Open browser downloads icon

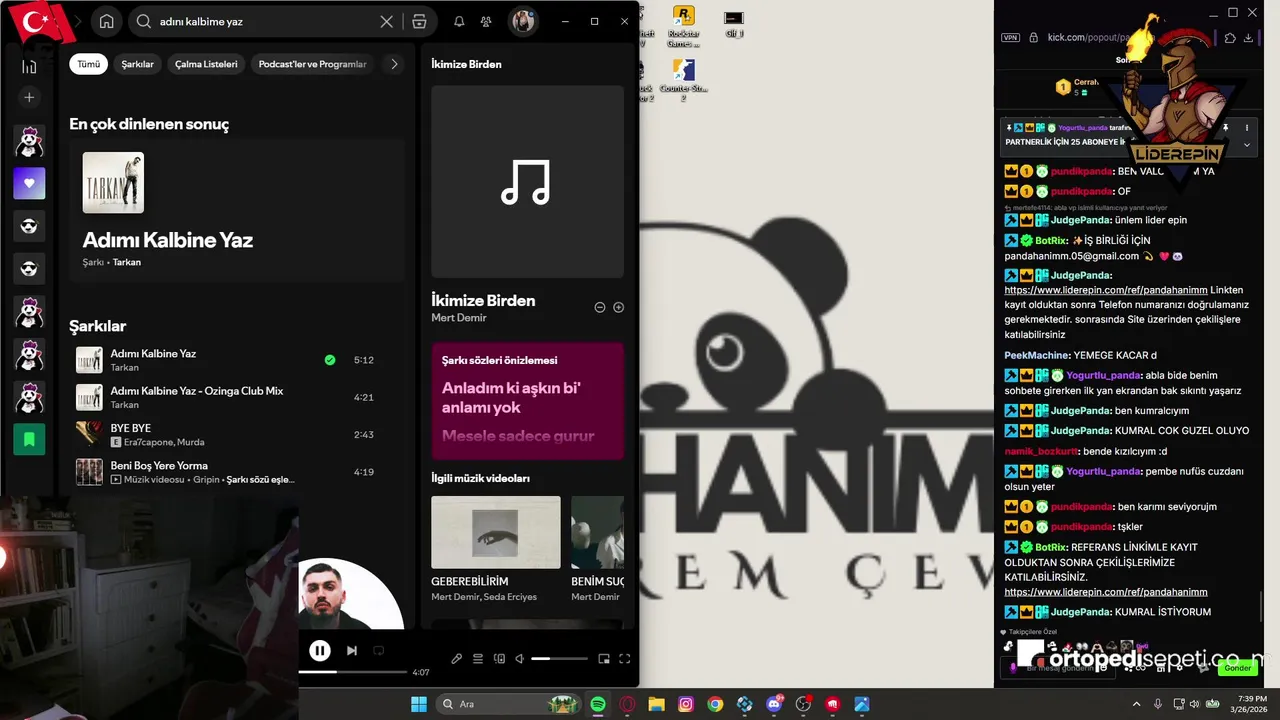(1248, 38)
